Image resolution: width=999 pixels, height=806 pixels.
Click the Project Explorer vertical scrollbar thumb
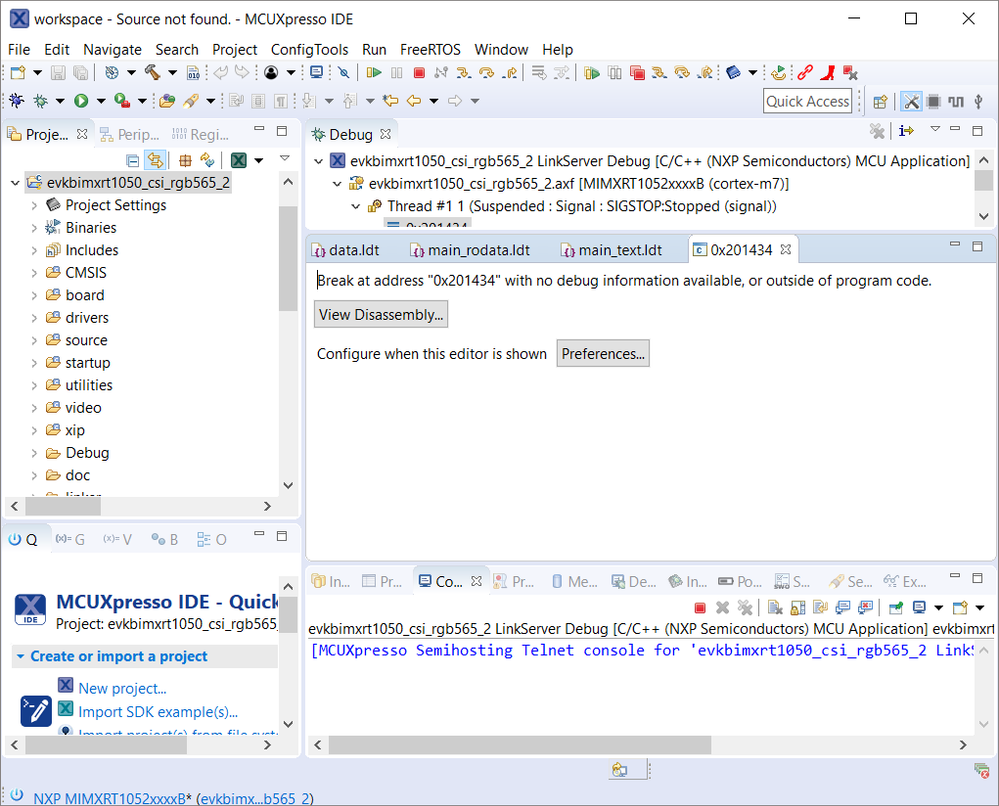pyautogui.click(x=288, y=259)
